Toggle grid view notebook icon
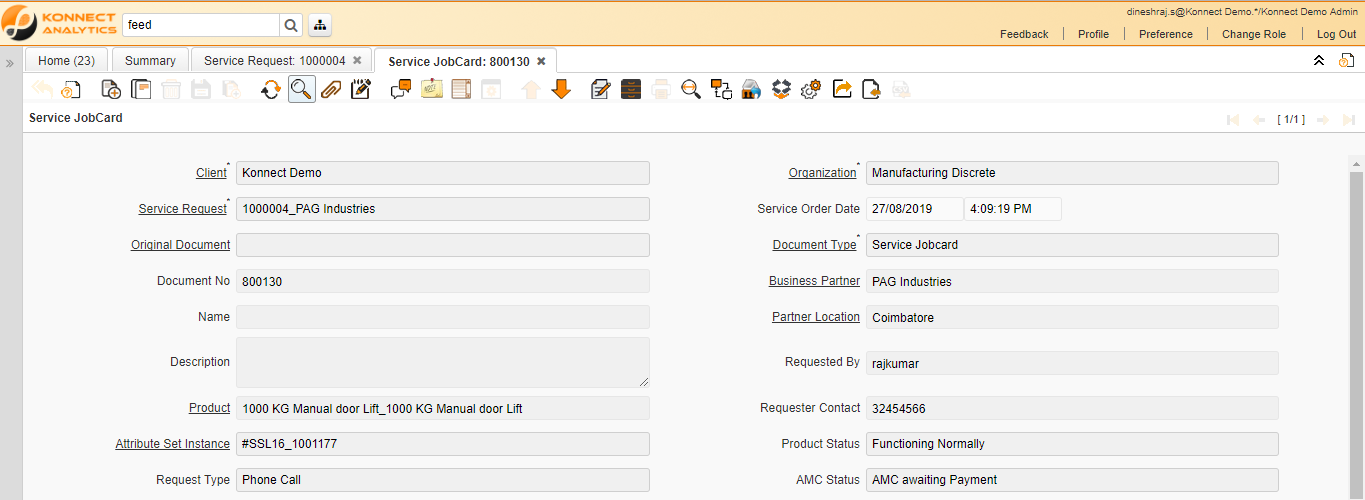Viewport: 1365px width, 500px height. (x=461, y=89)
